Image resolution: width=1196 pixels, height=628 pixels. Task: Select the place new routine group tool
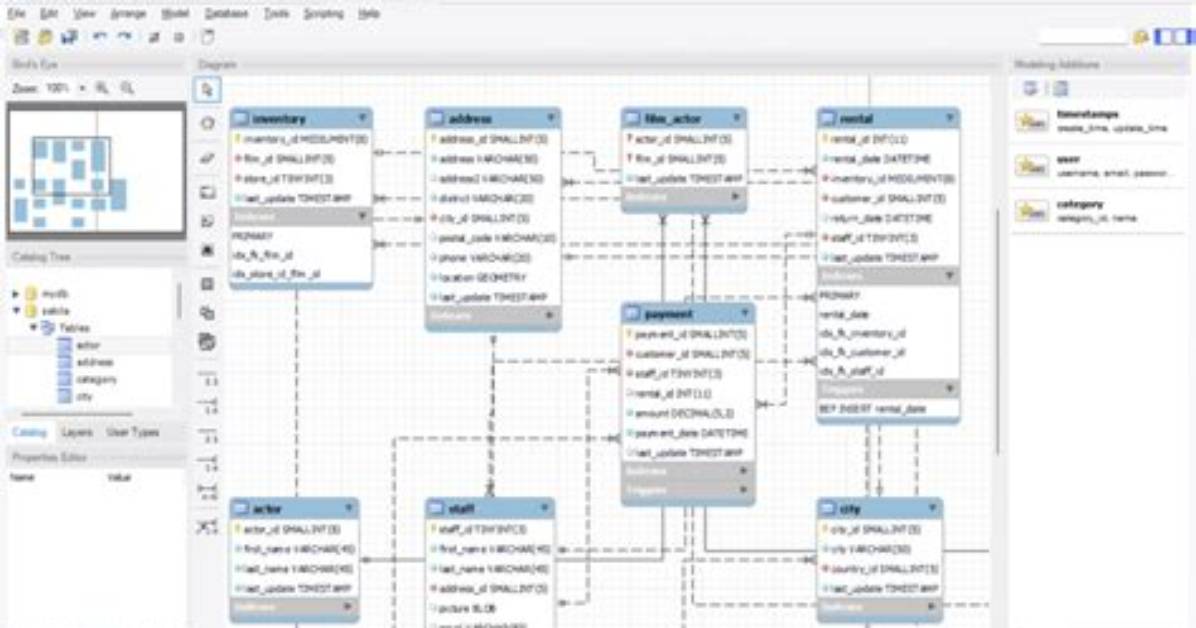207,342
